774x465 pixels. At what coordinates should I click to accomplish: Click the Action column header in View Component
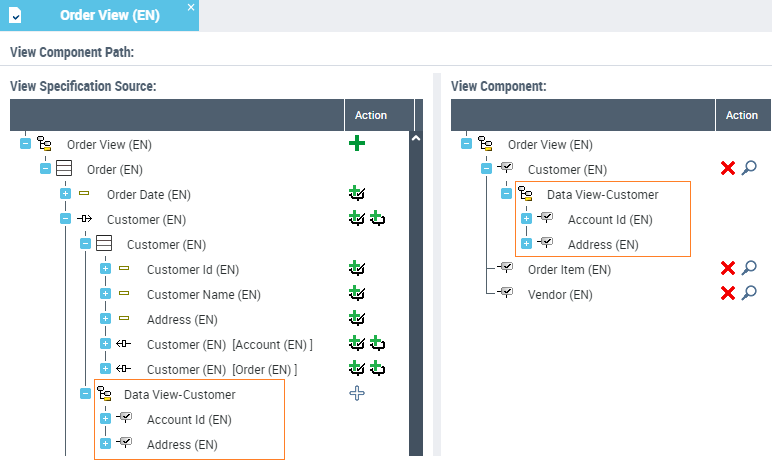741,115
